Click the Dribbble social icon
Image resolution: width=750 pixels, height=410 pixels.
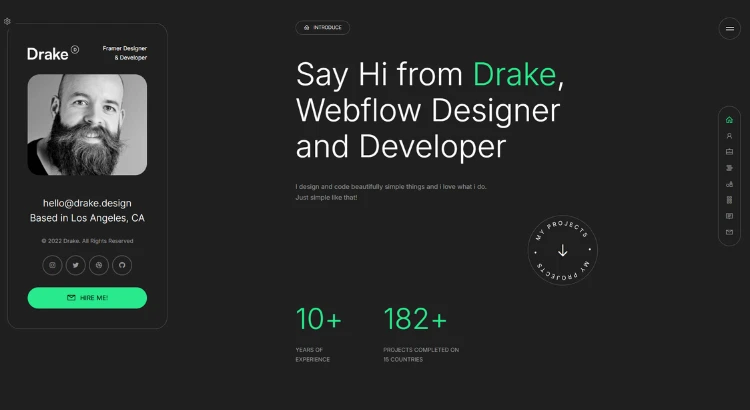tap(99, 265)
